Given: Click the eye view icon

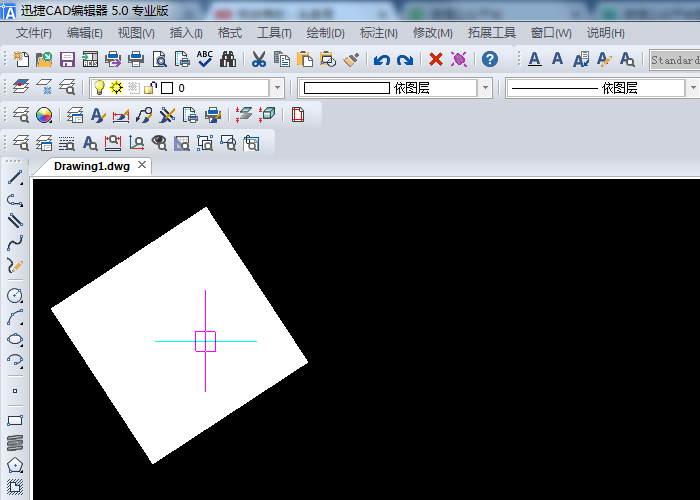Looking at the screenshot, I should tap(159, 143).
